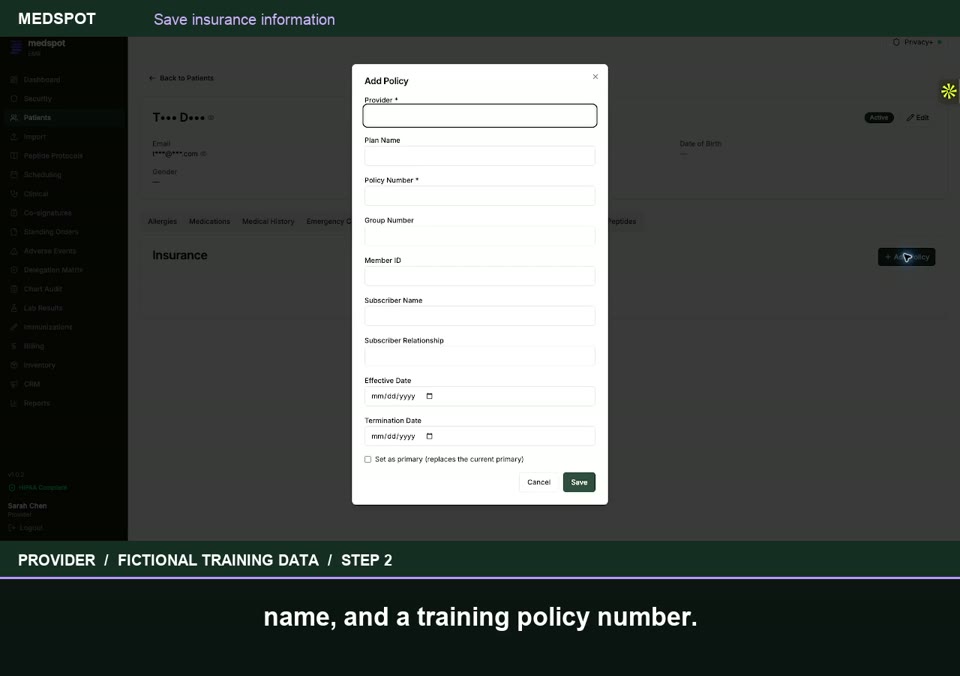
Task: Focus the Provider input field
Action: pyautogui.click(x=479, y=116)
